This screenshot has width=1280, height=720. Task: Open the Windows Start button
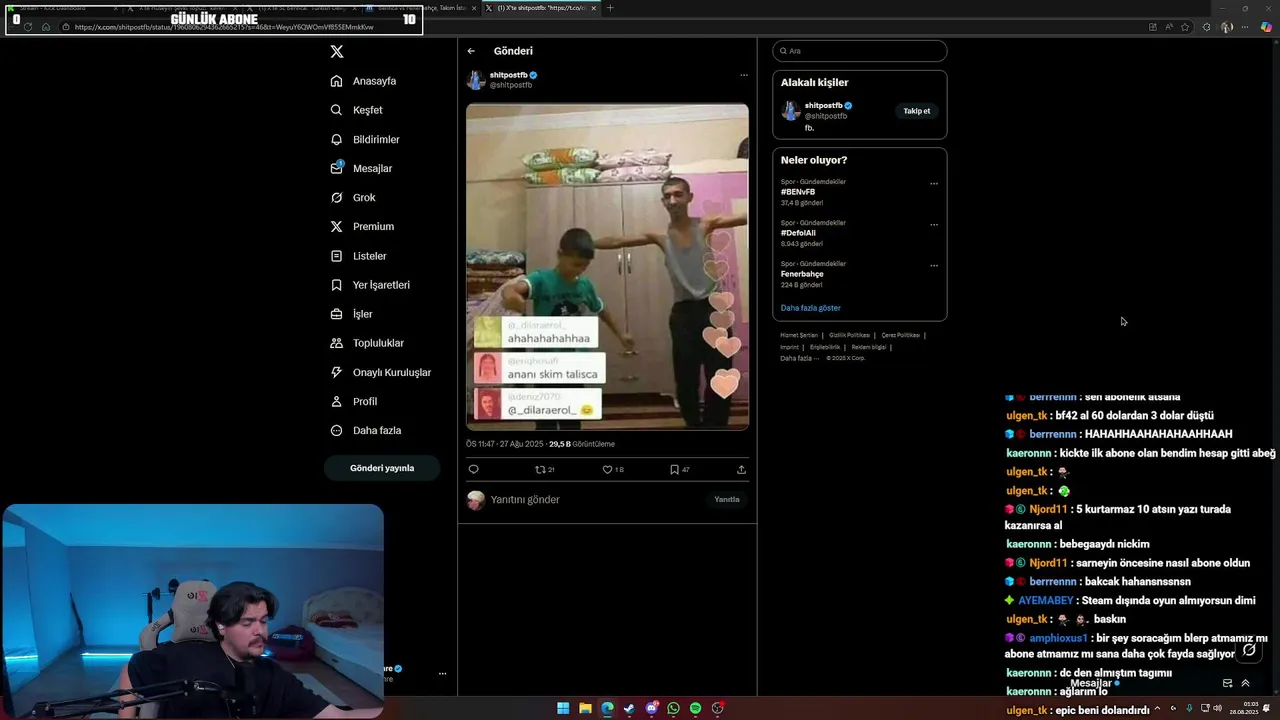point(563,708)
